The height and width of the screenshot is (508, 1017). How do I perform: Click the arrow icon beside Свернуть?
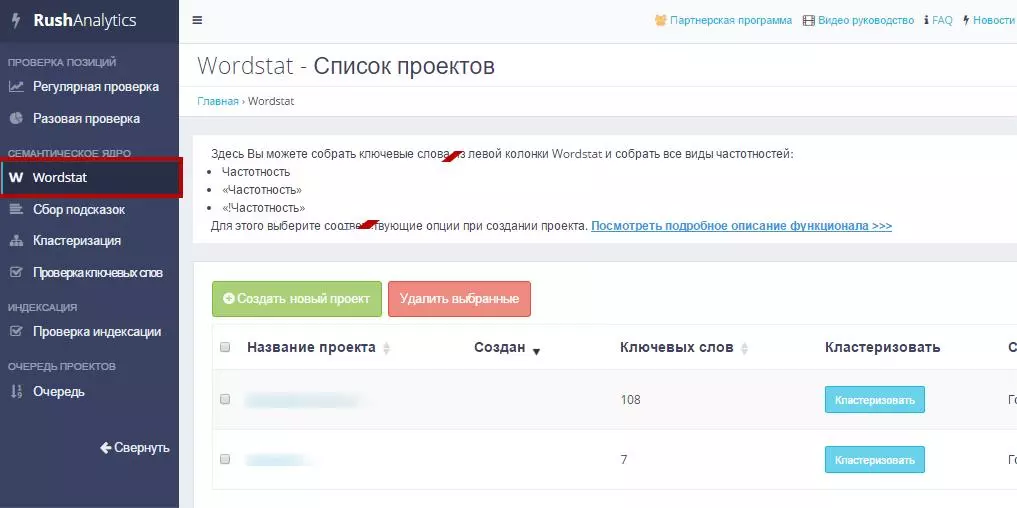coord(106,448)
